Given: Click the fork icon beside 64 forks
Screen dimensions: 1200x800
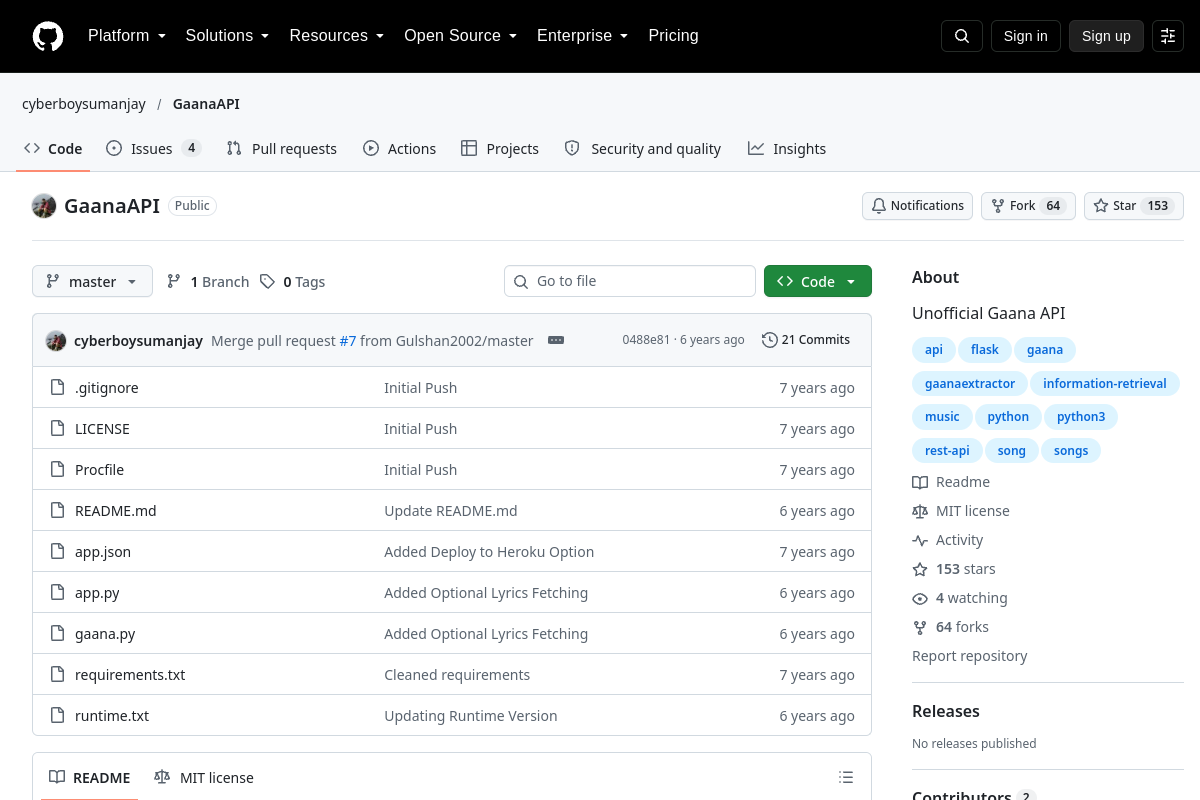Looking at the screenshot, I should click(920, 627).
